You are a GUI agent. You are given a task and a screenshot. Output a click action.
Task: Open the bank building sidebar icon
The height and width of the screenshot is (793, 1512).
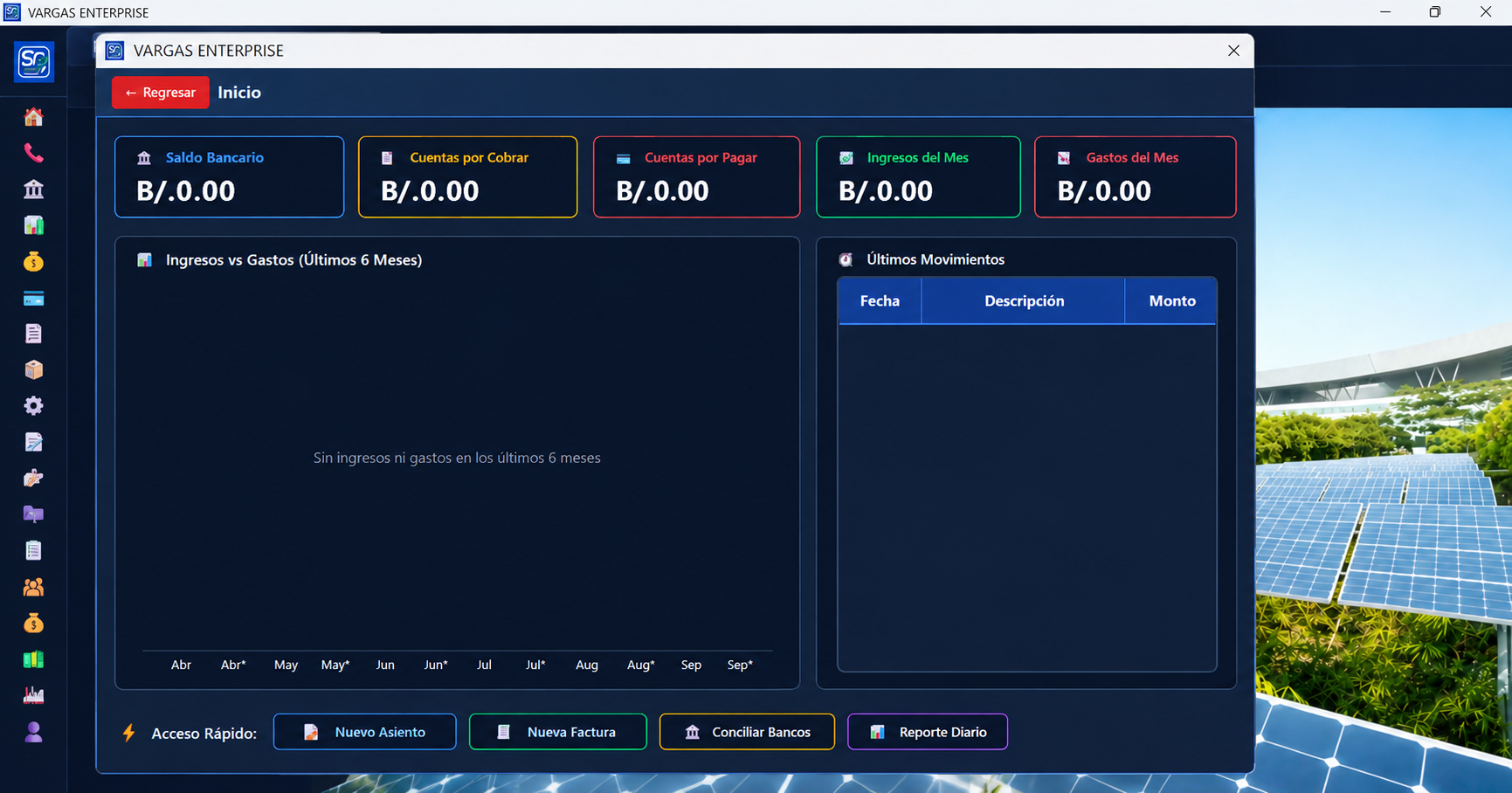33,190
